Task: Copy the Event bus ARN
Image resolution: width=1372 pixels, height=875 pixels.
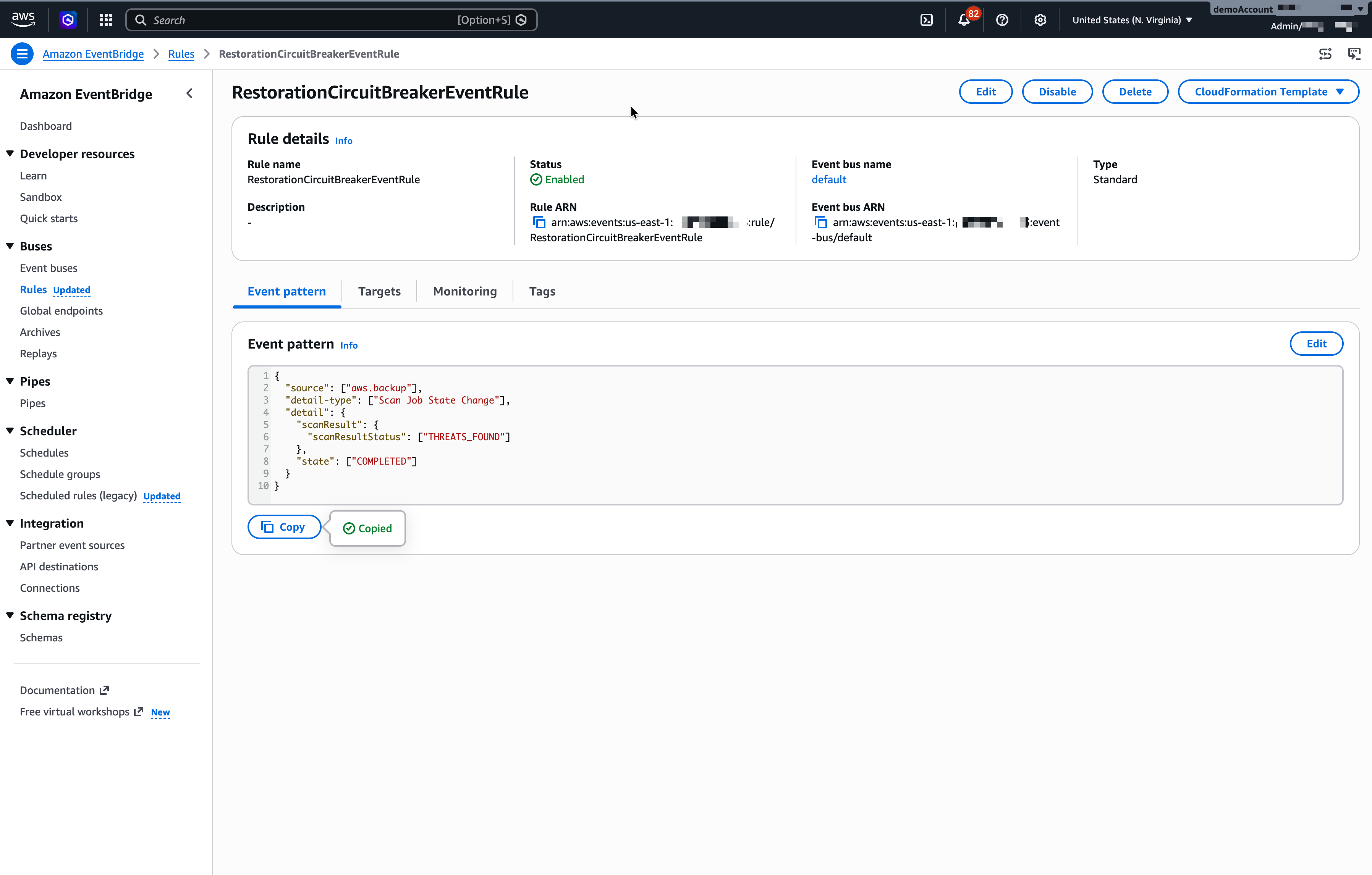Action: 820,222
